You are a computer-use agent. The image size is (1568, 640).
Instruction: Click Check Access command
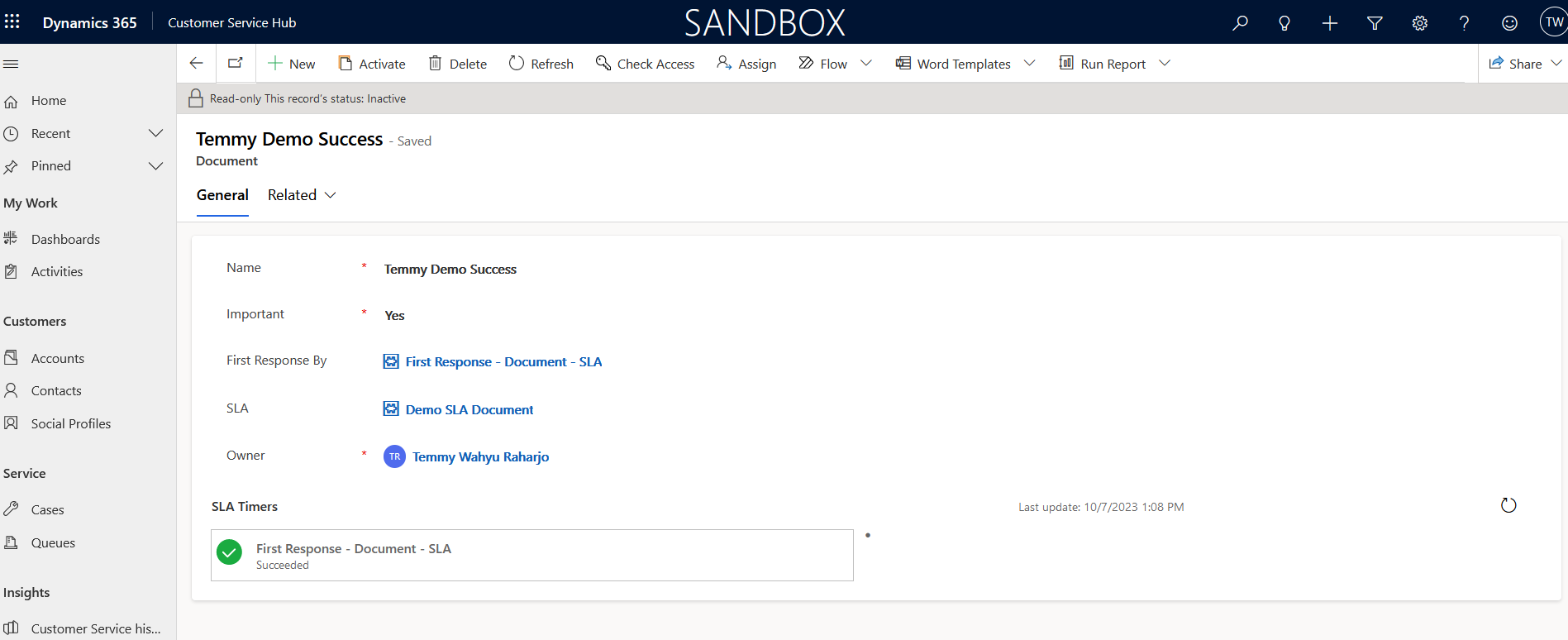coord(645,64)
